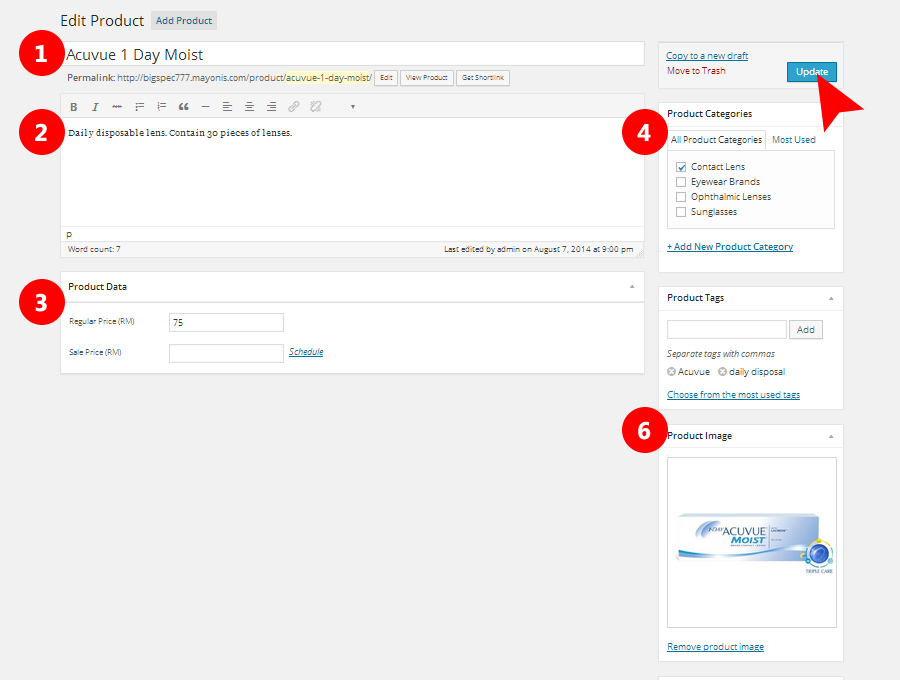The height and width of the screenshot is (680, 900).
Task: Check the Eyewear Brands category
Action: tap(681, 182)
